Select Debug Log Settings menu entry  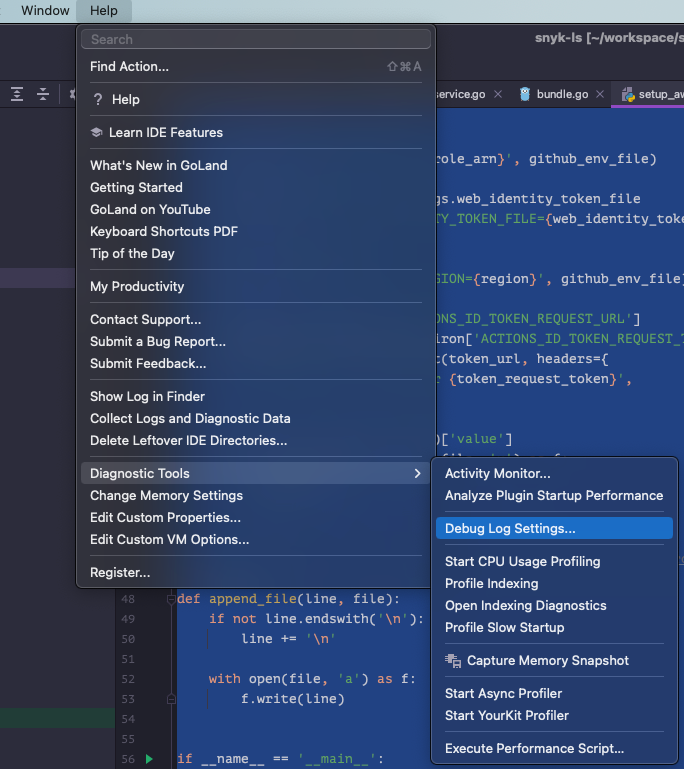(x=510, y=529)
